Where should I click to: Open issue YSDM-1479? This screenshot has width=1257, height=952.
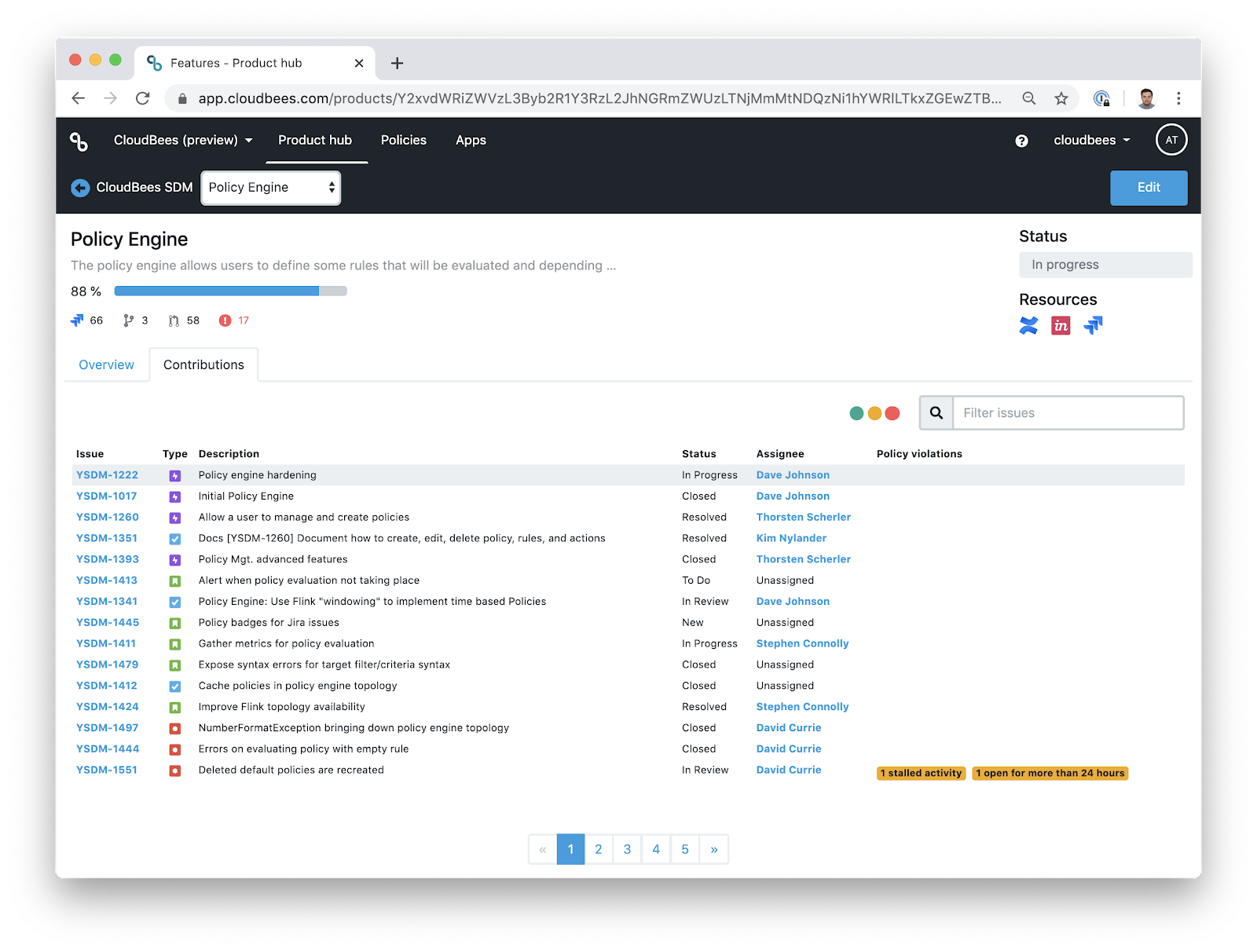[x=107, y=665]
